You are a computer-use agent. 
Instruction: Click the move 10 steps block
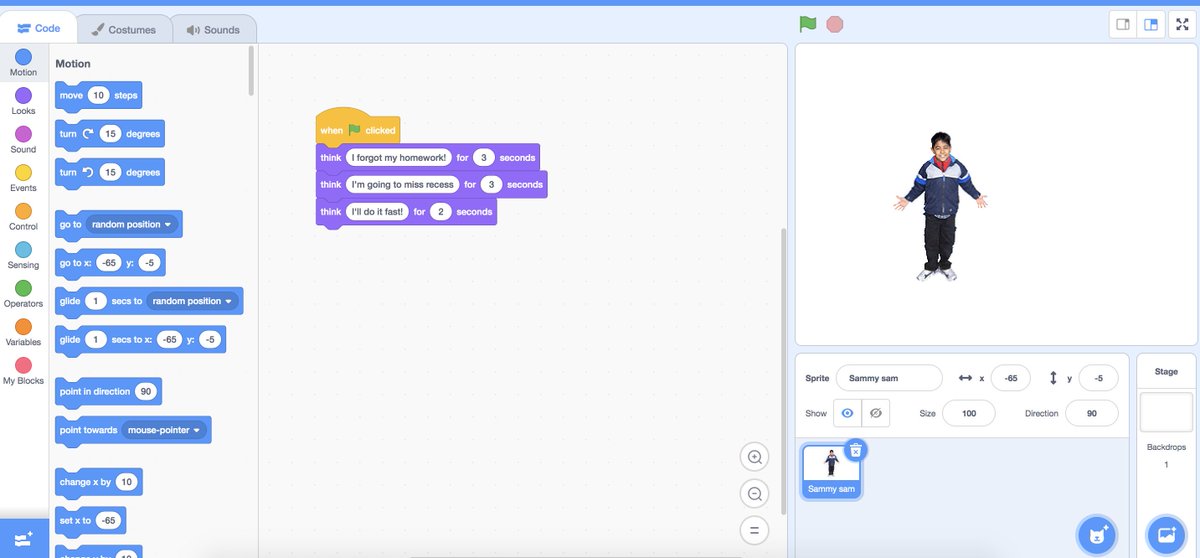pyautogui.click(x=99, y=96)
